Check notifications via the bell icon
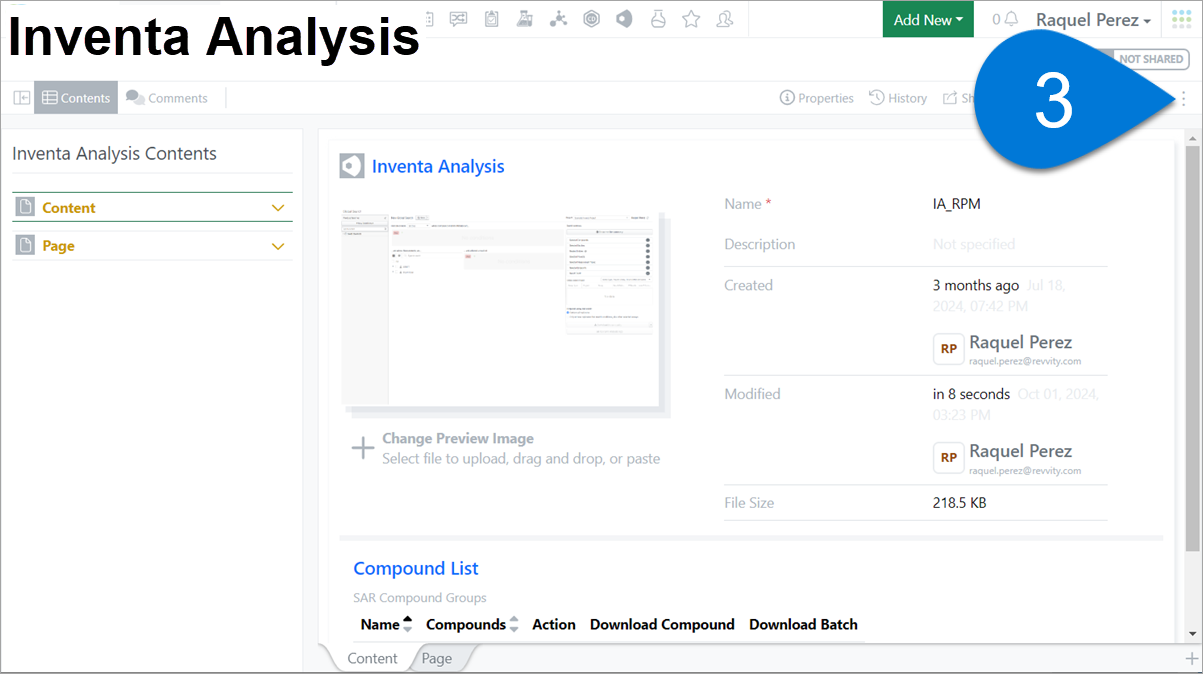Image resolution: width=1203 pixels, height=674 pixels. [x=1011, y=18]
